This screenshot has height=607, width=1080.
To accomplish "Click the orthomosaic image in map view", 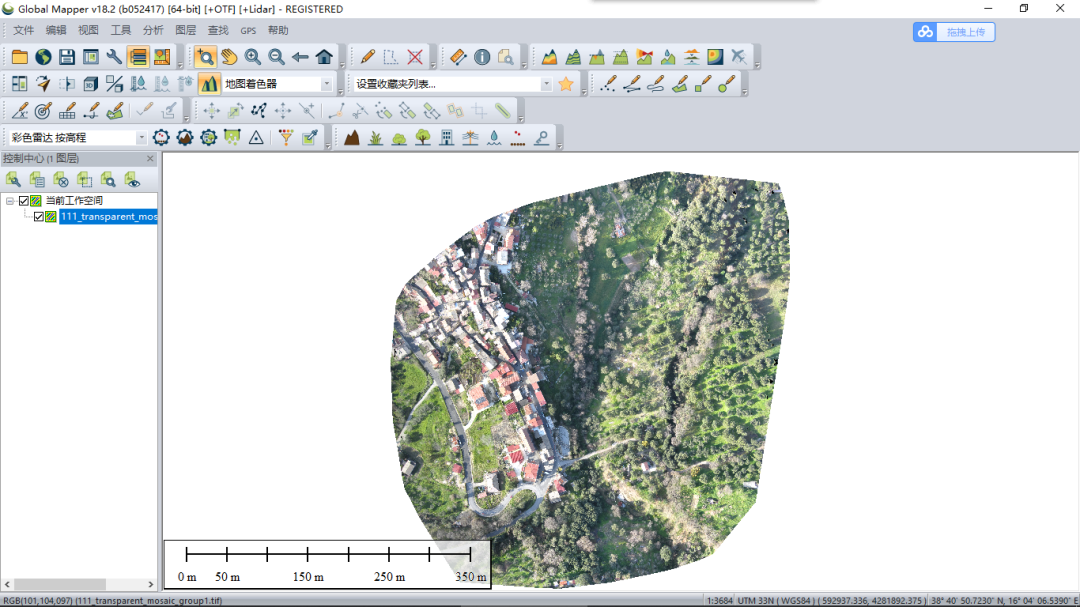I will [x=592, y=379].
